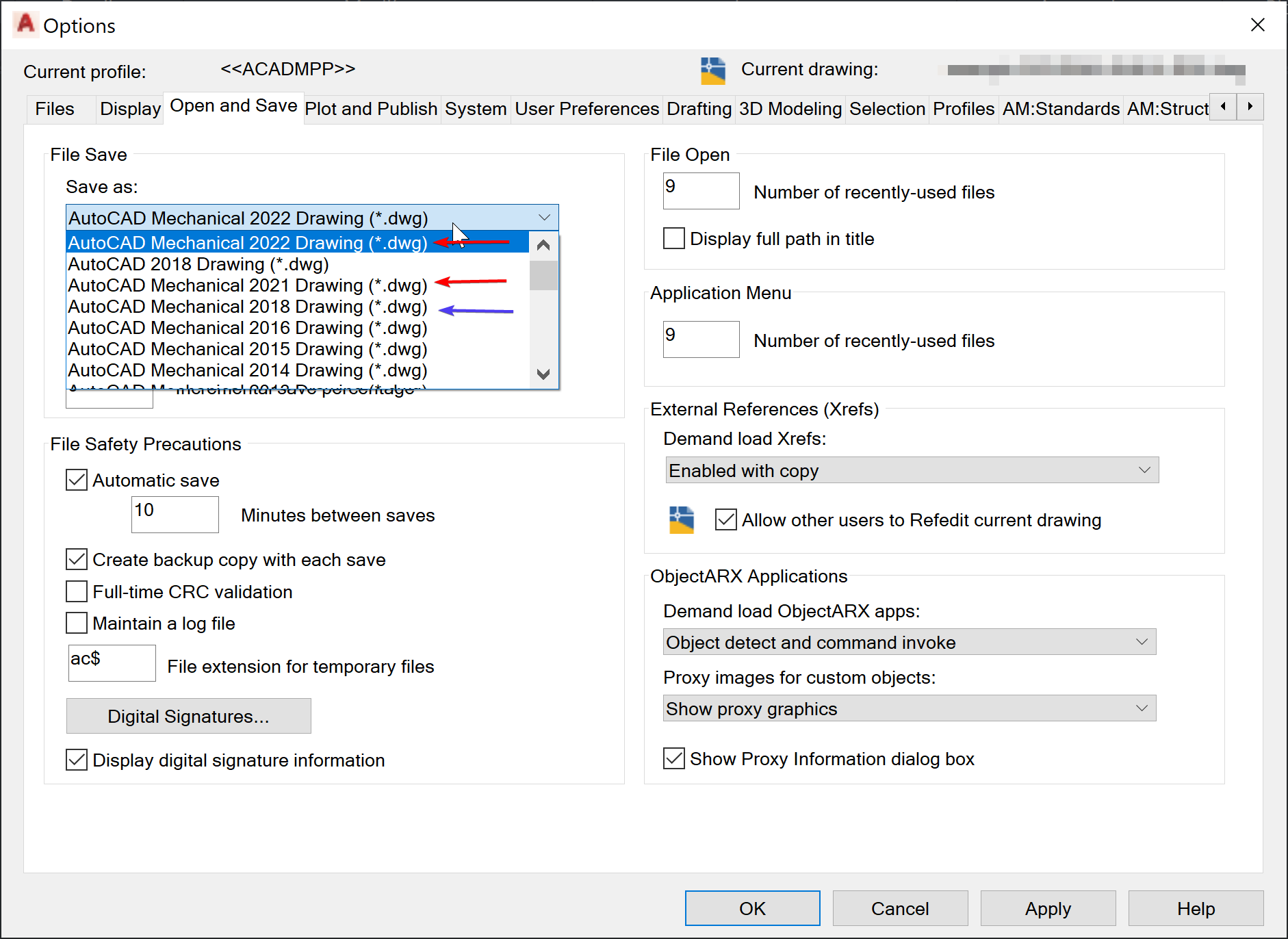Image resolution: width=1288 pixels, height=939 pixels.
Task: Click the temporary file extension field
Action: point(112,663)
